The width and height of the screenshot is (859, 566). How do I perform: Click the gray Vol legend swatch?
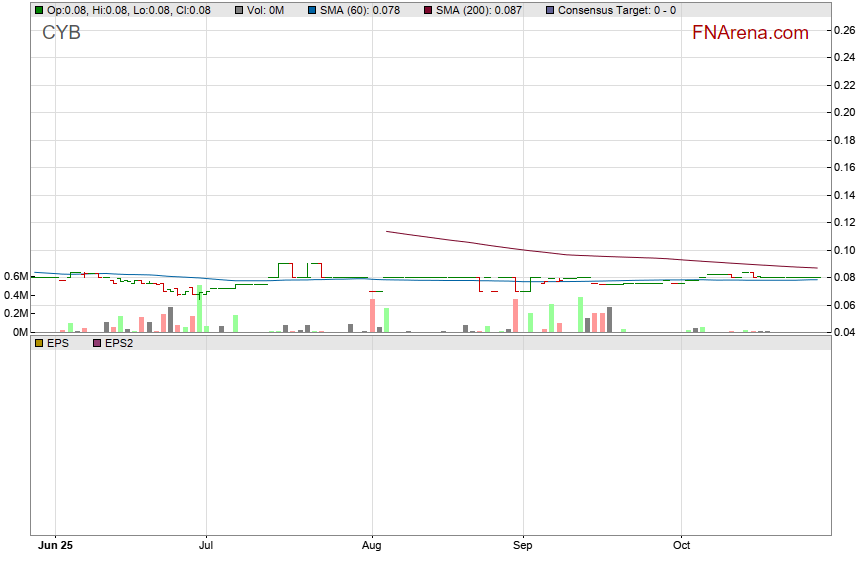[238, 10]
